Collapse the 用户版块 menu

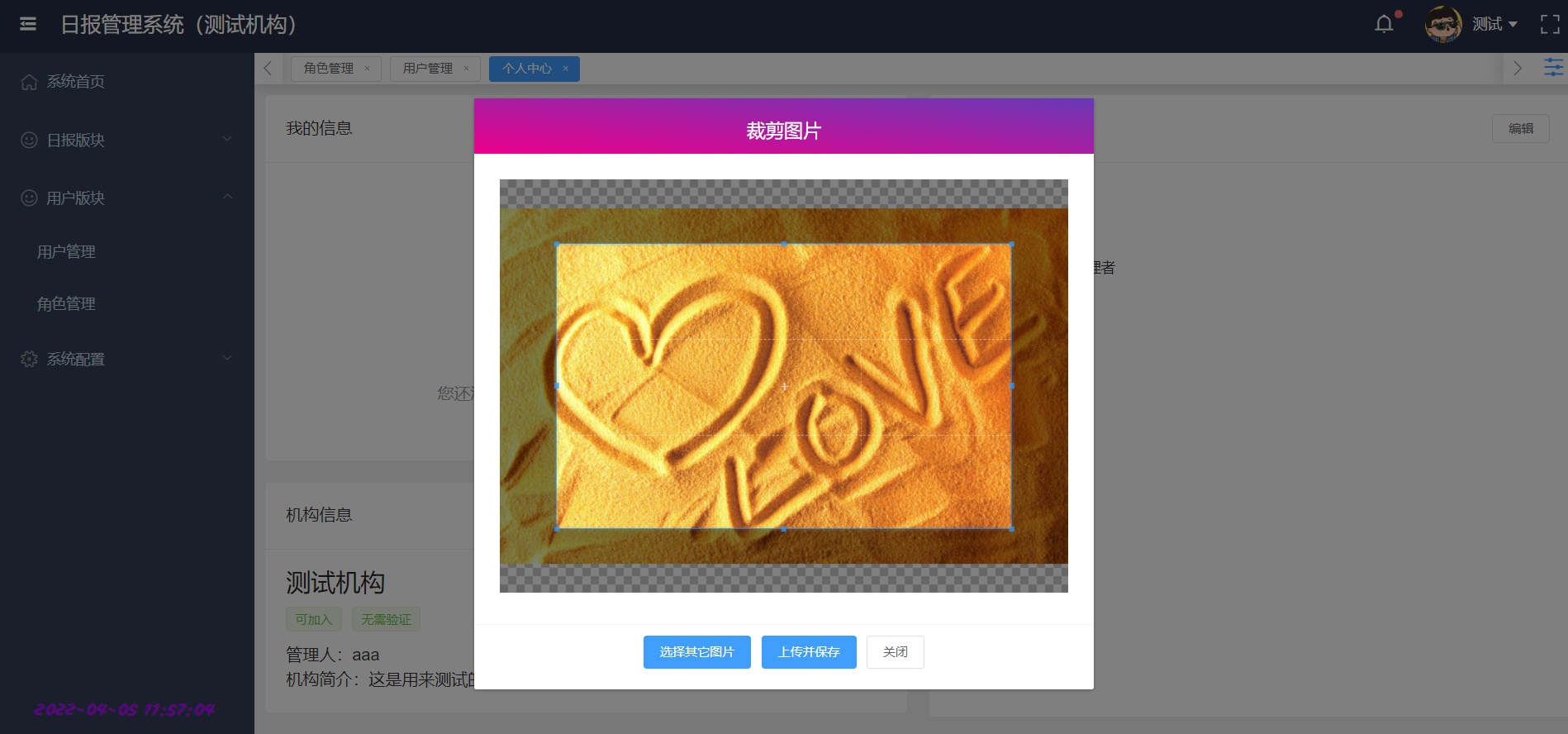pos(127,198)
